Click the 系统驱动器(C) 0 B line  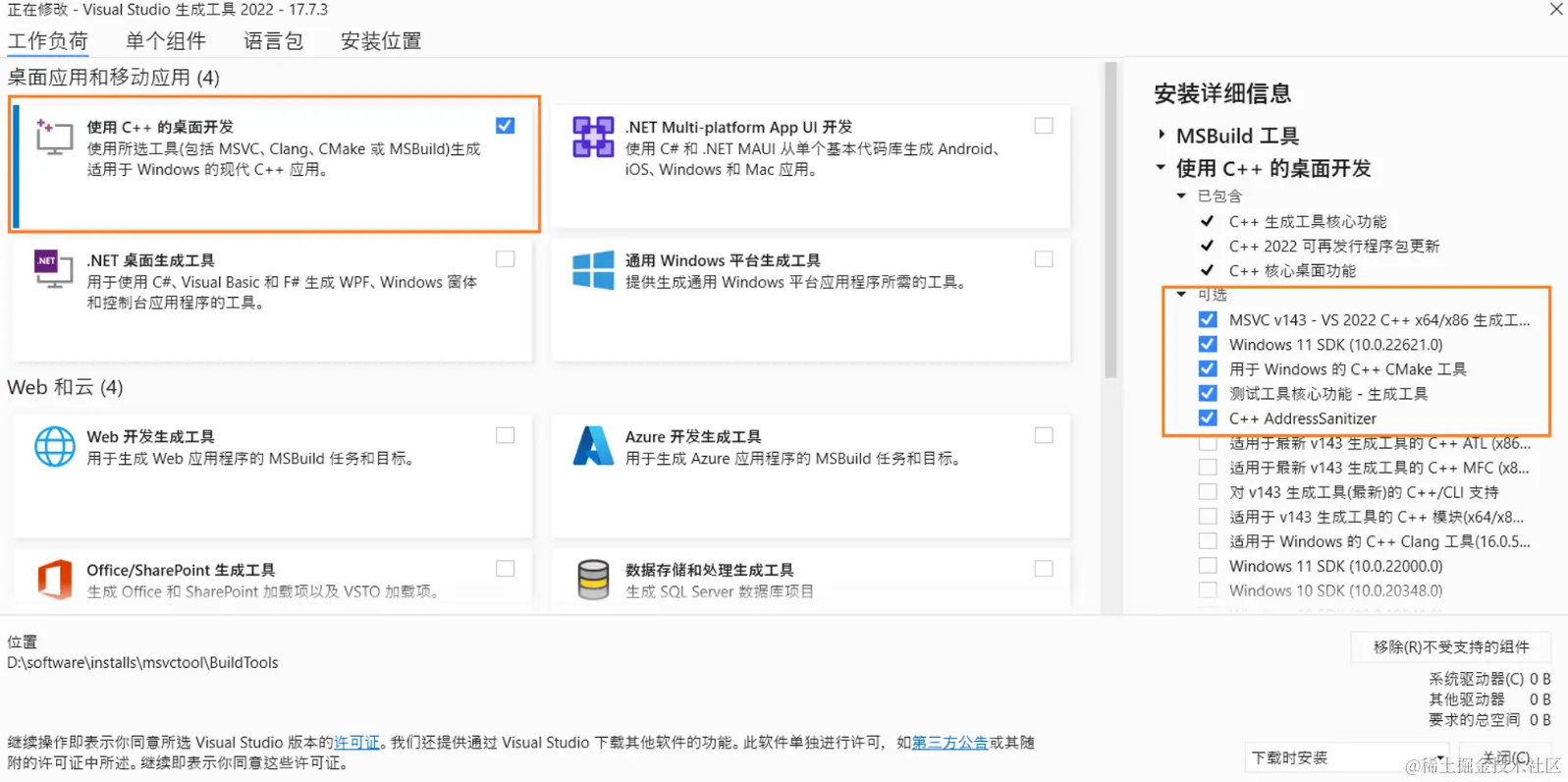point(1489,679)
